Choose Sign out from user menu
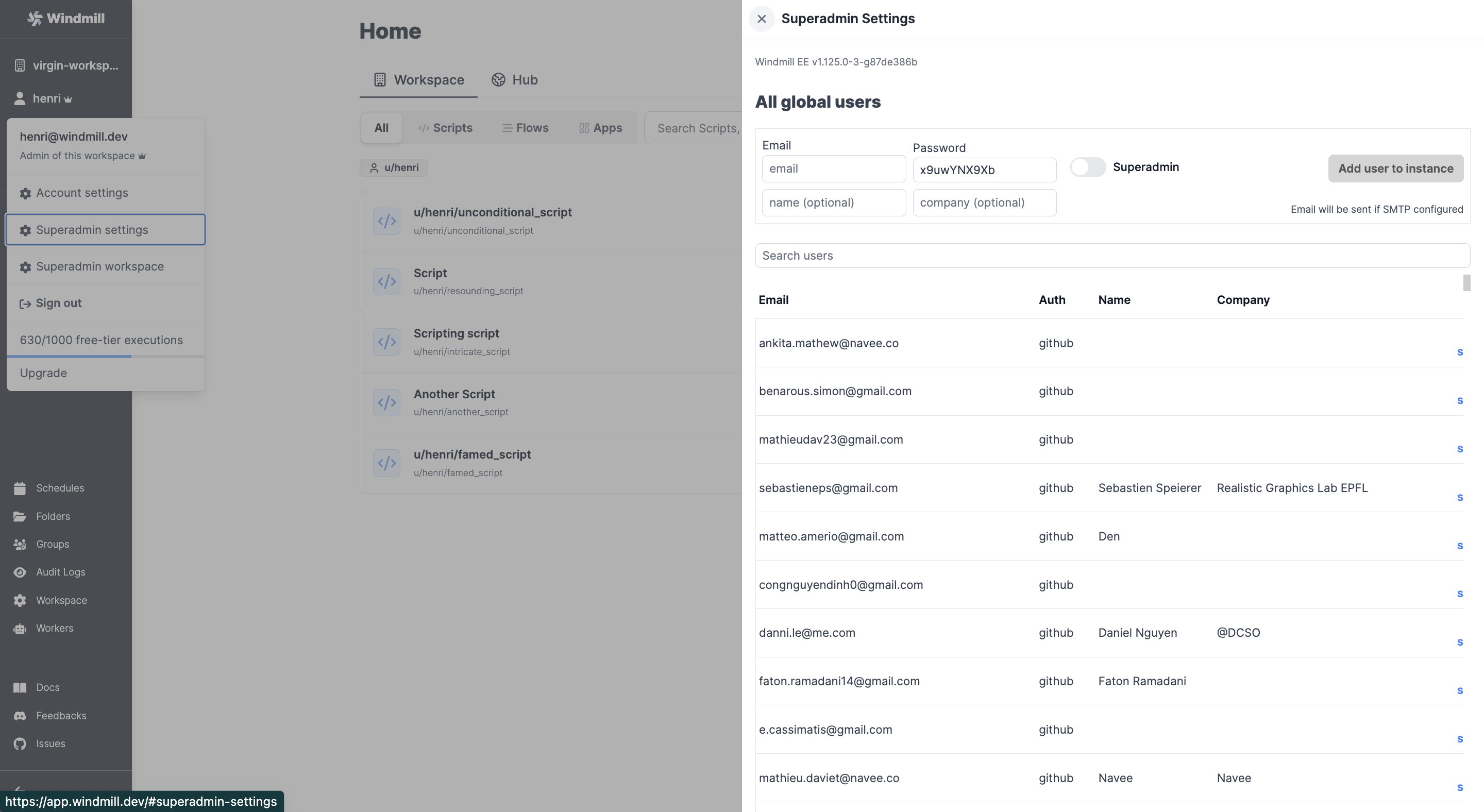 (x=58, y=303)
